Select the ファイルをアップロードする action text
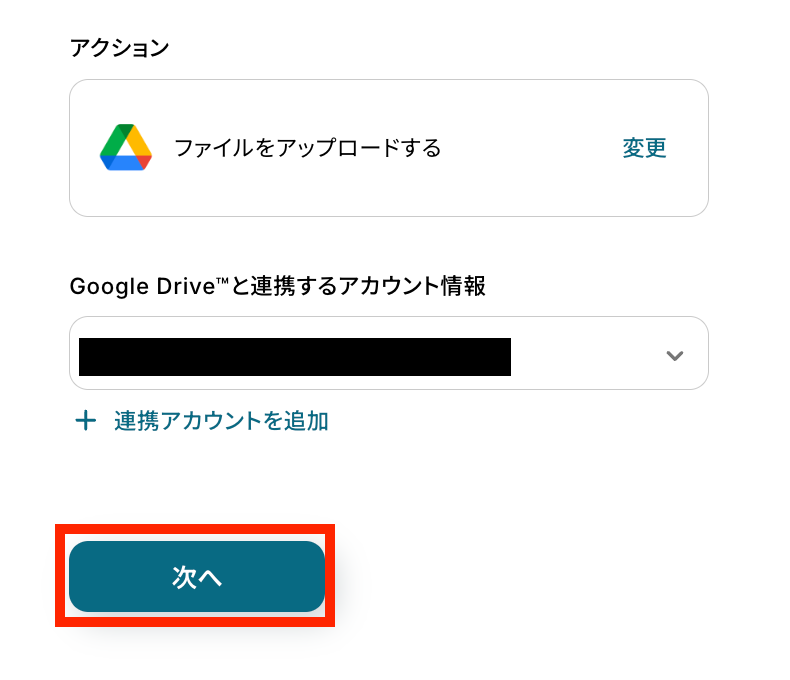This screenshot has width=790, height=680. (x=307, y=148)
